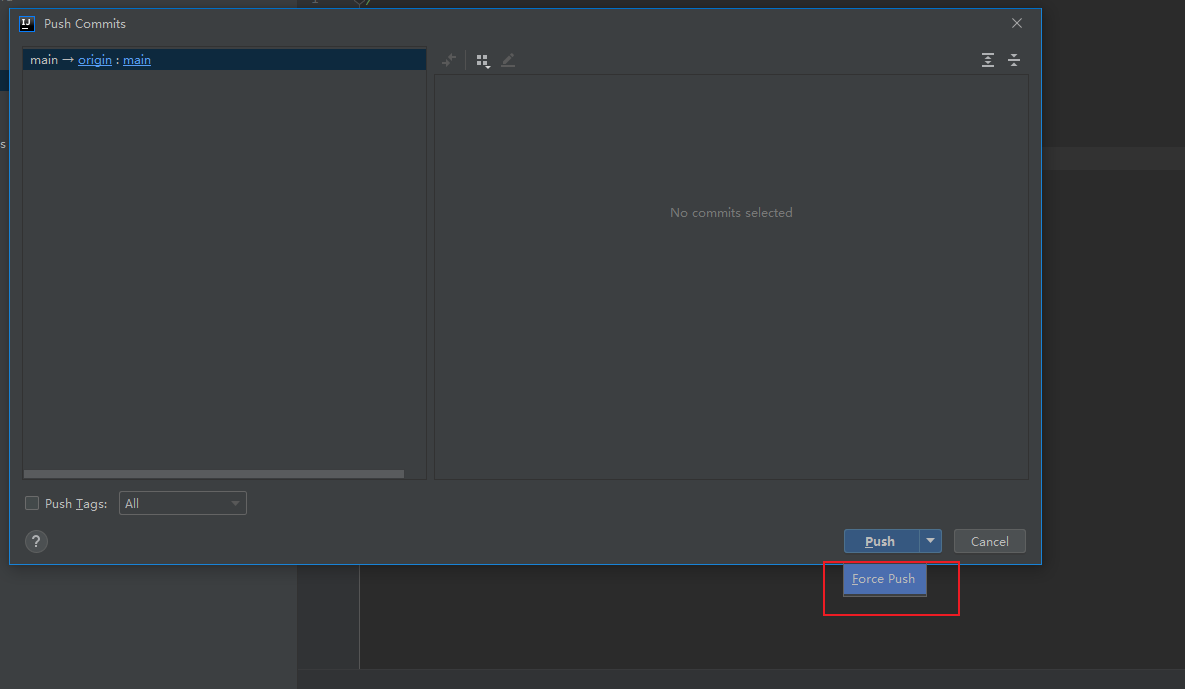Click the origin remote link
1185x689 pixels.
pyautogui.click(x=94, y=60)
